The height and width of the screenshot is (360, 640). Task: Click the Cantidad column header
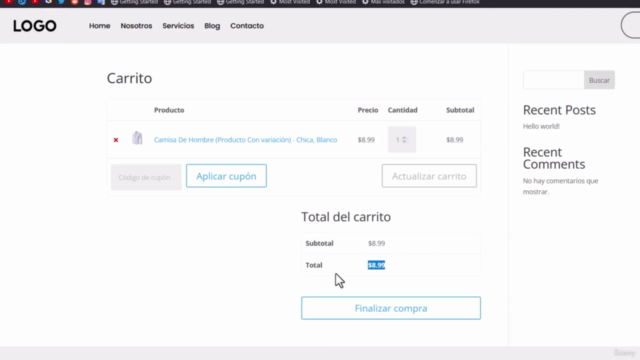click(x=402, y=110)
